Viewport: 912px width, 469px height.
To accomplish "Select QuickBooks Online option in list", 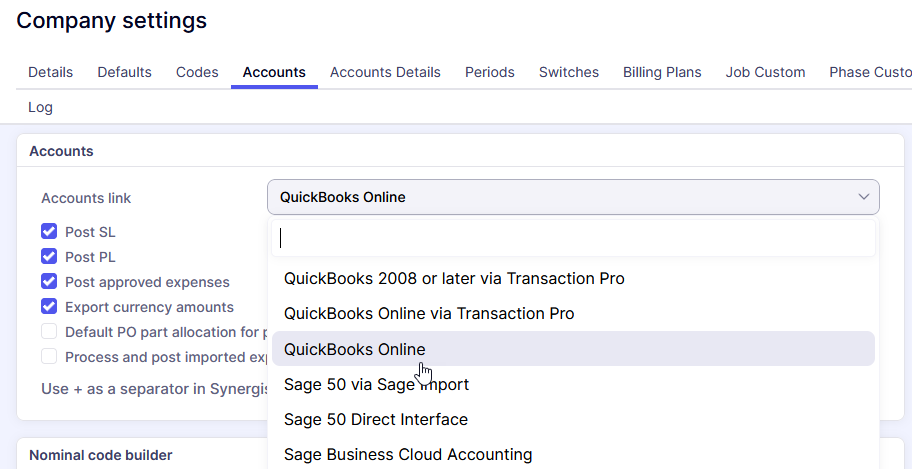I will pos(354,349).
